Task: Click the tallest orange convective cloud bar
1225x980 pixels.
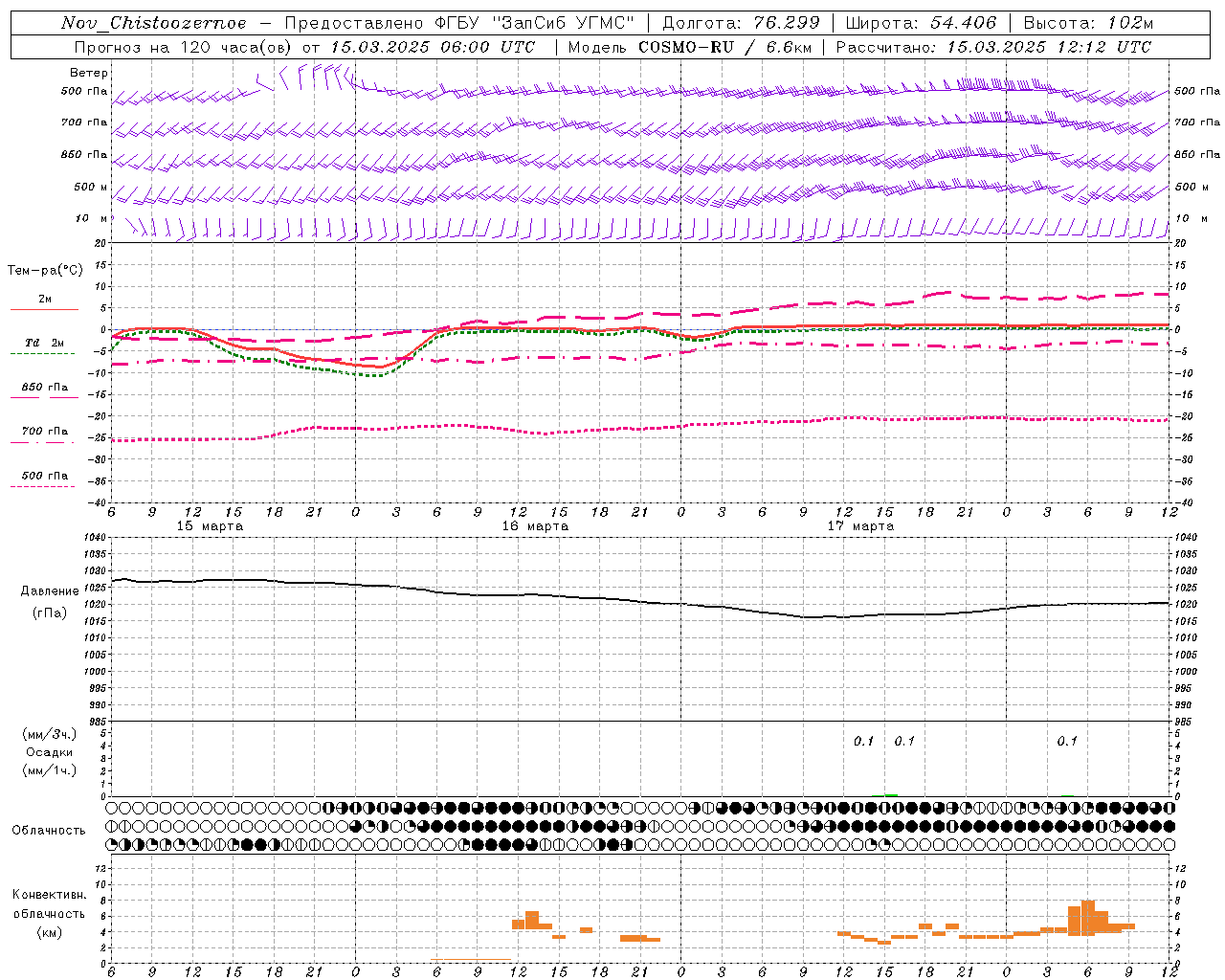Action: click(1088, 917)
